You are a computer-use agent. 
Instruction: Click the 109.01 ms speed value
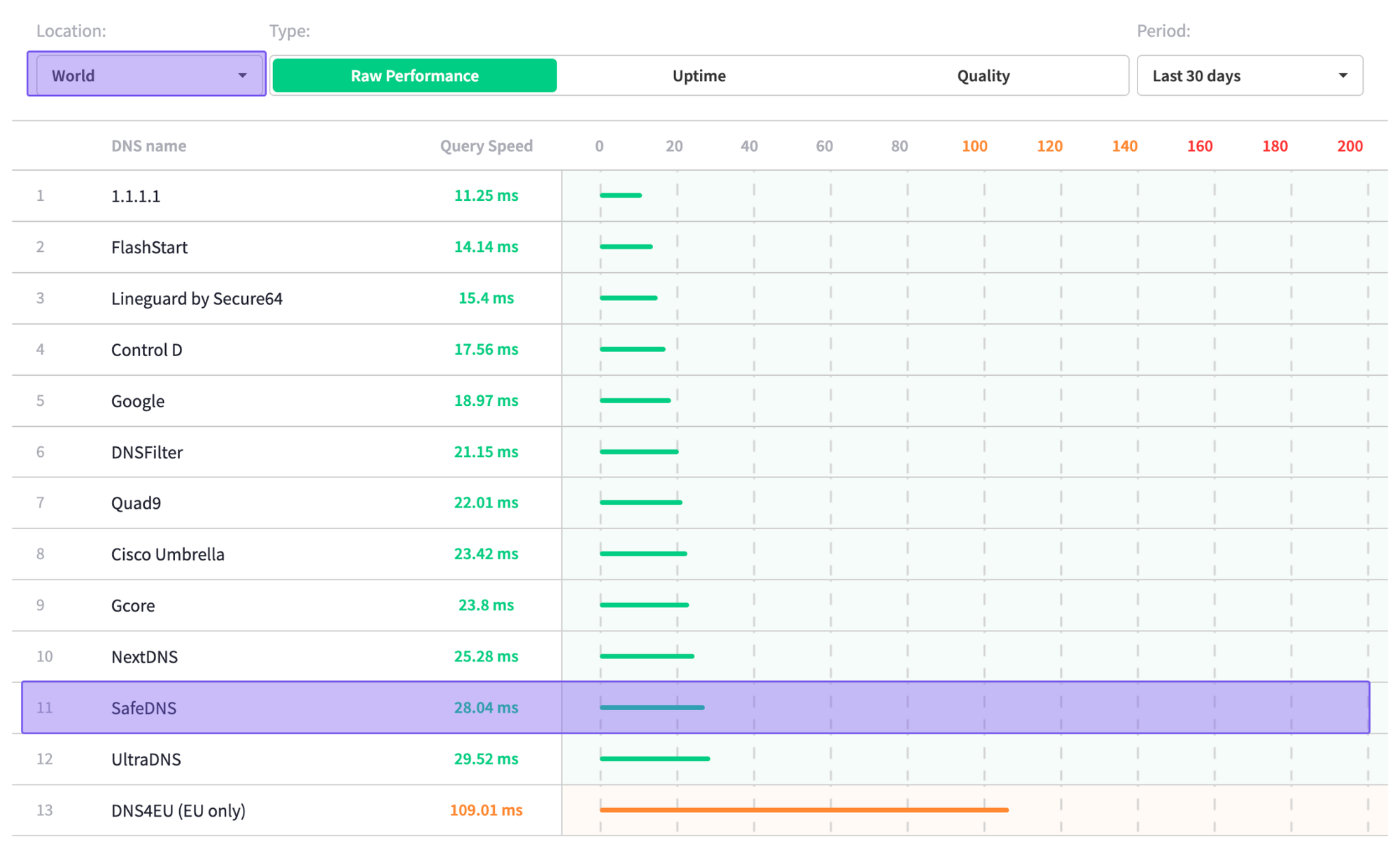pyautogui.click(x=486, y=810)
